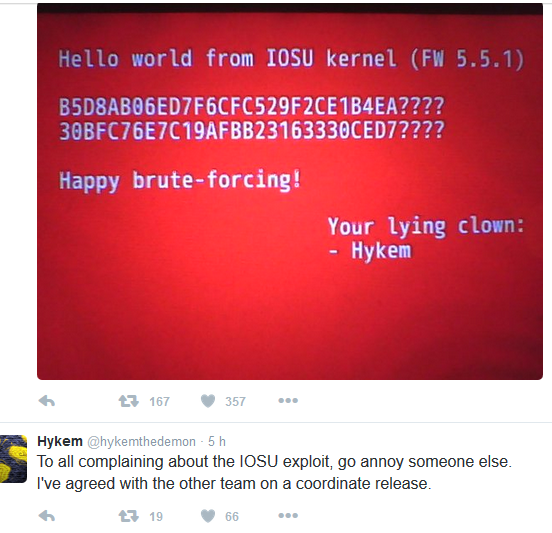The width and height of the screenshot is (552, 533).
Task: Open the Hykem display name link
Action: pyautogui.click(x=60, y=441)
